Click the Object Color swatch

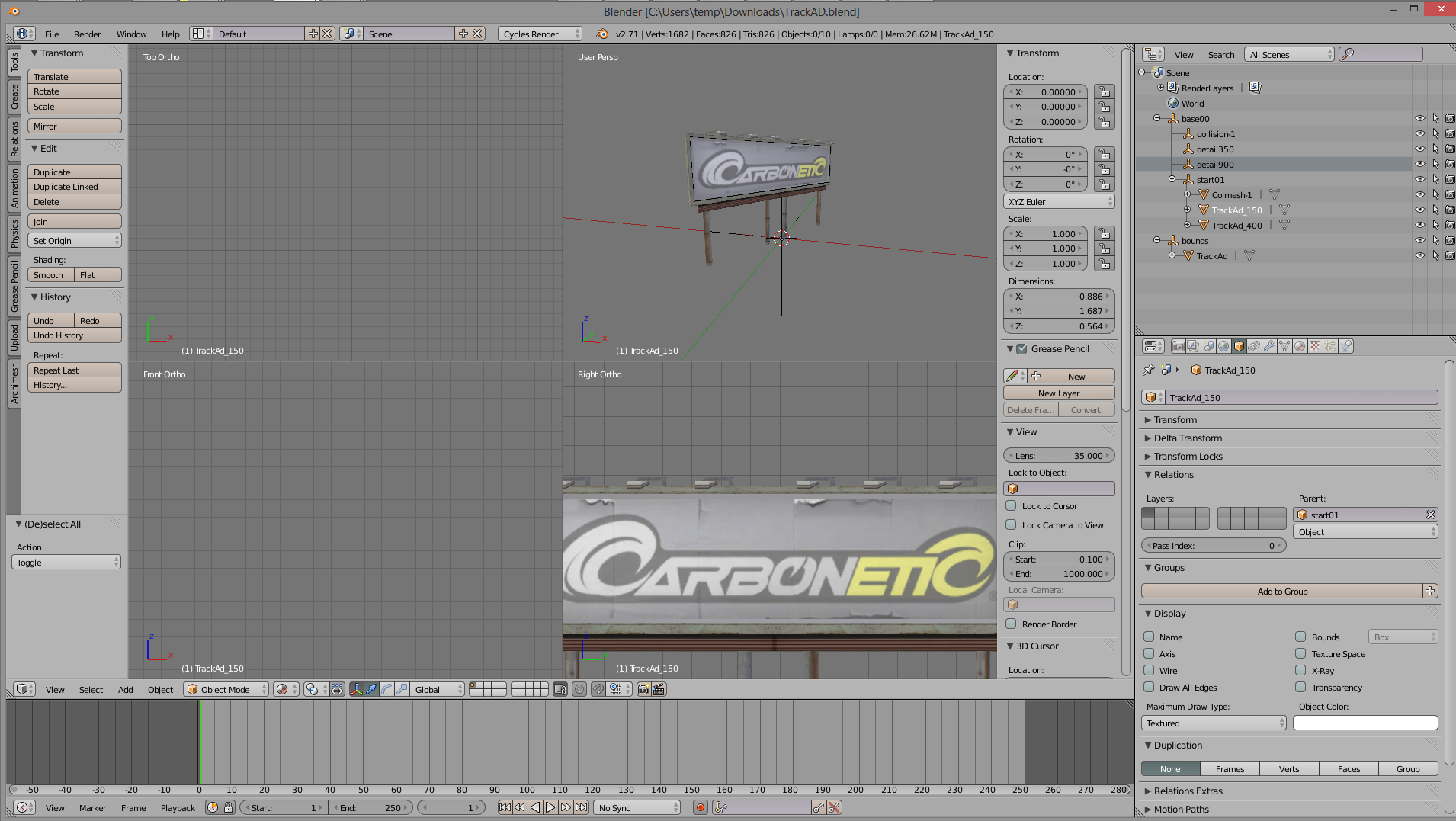[1365, 723]
